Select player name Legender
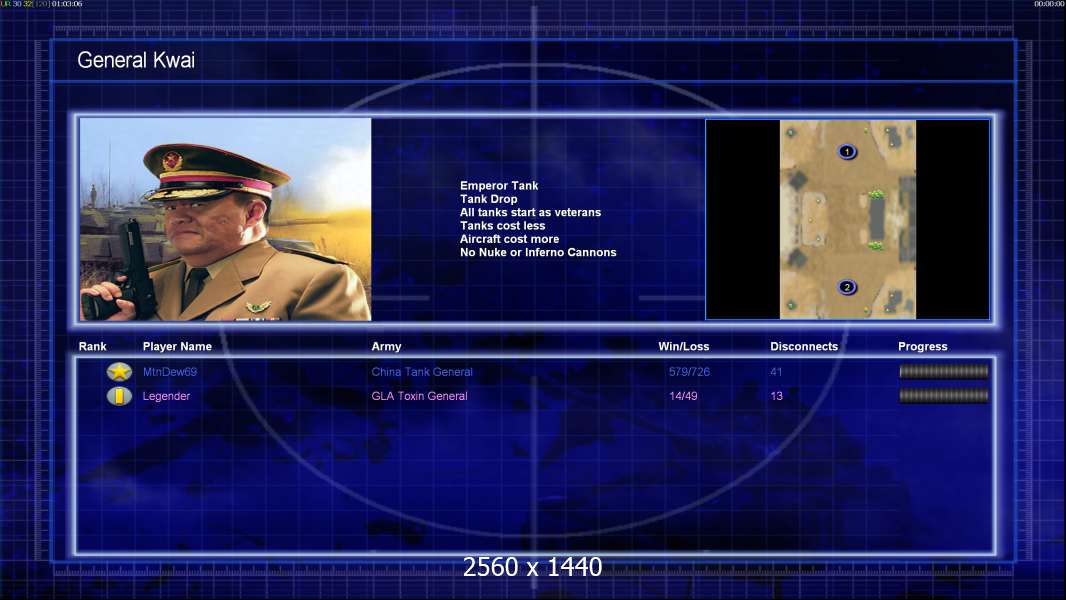The height and width of the screenshot is (600, 1066). [166, 396]
